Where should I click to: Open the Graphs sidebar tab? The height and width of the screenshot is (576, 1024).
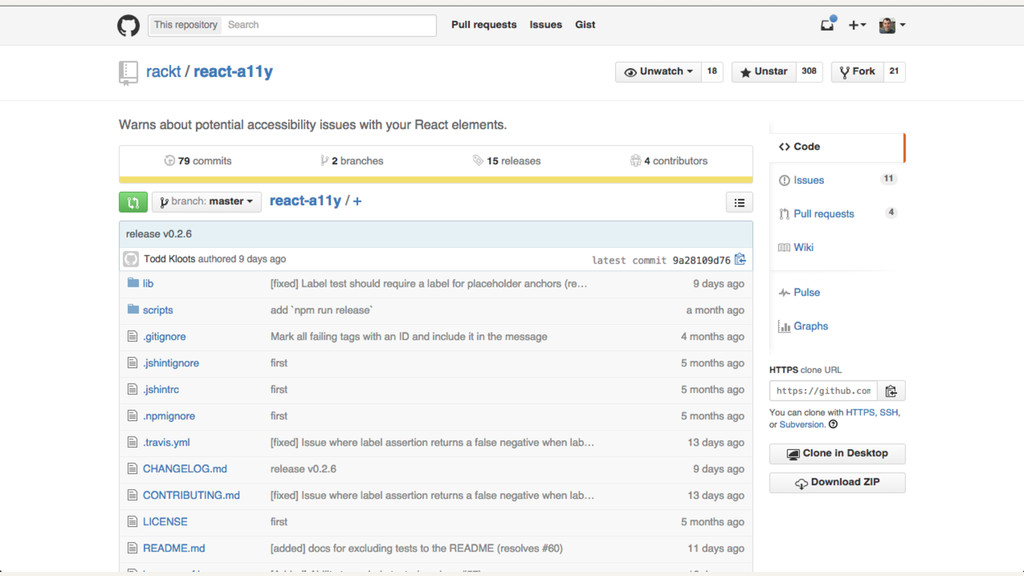pos(837,326)
